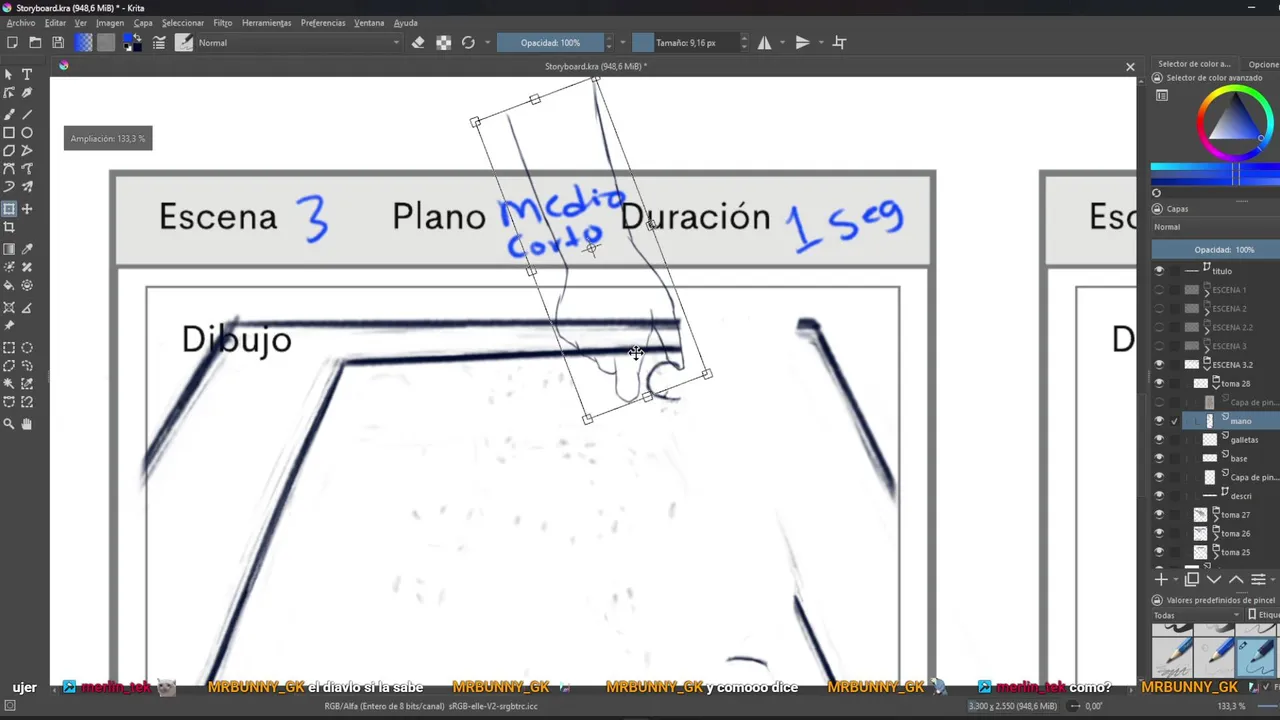Hide the base layer
Image resolution: width=1280 pixels, height=720 pixels.
pos(1159,458)
